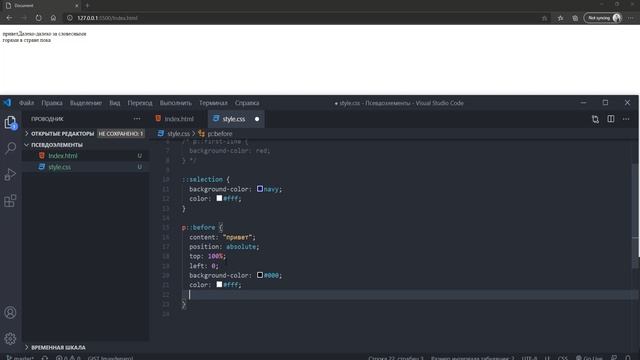Click the site information icon in address bar

pos(70,18)
